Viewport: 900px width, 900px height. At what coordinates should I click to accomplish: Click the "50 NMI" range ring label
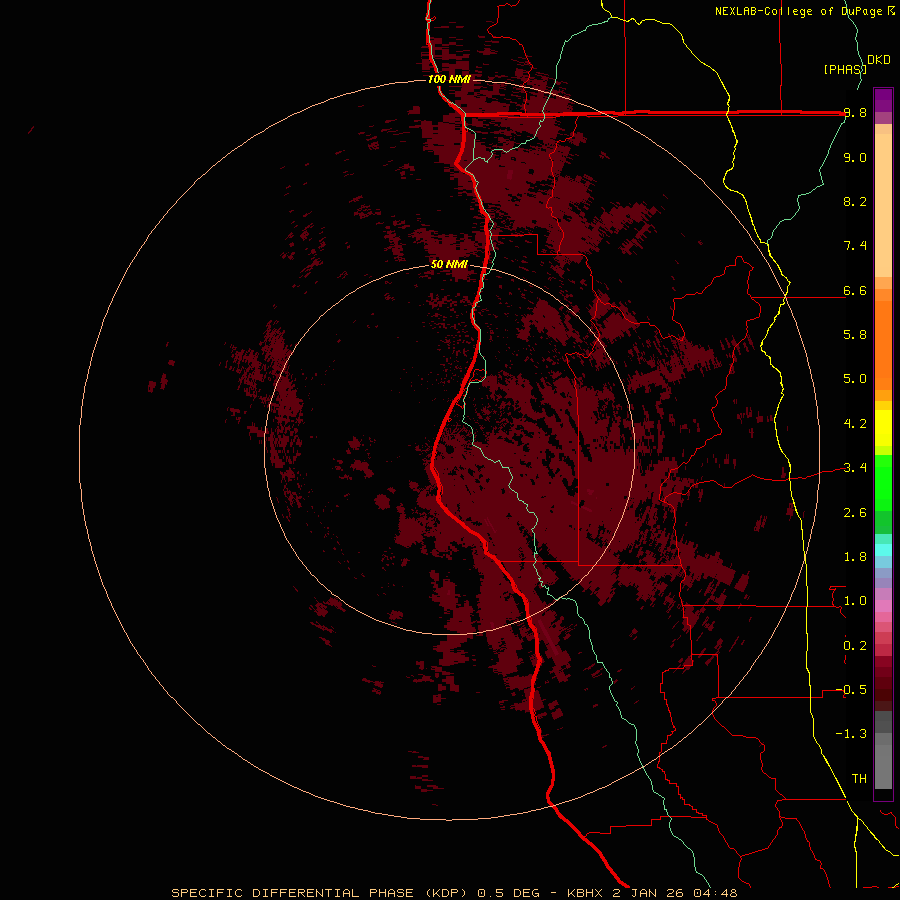[449, 264]
